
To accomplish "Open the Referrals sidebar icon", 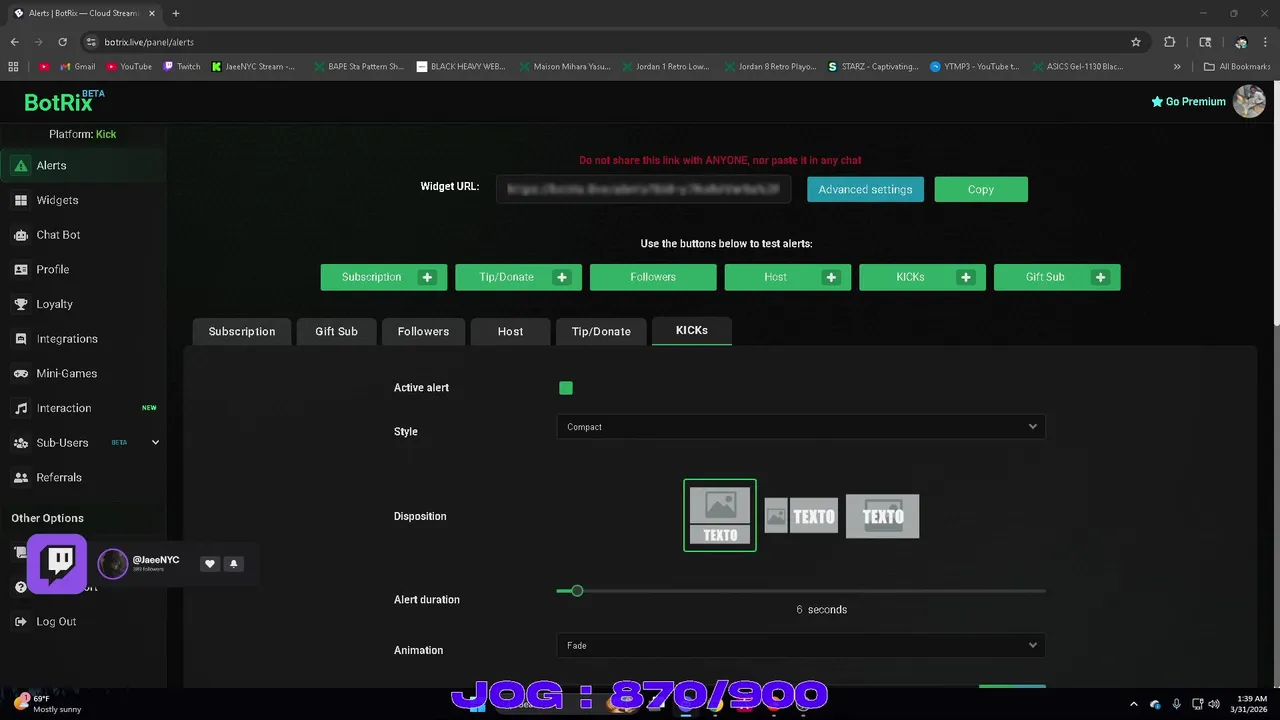I will click(20, 477).
